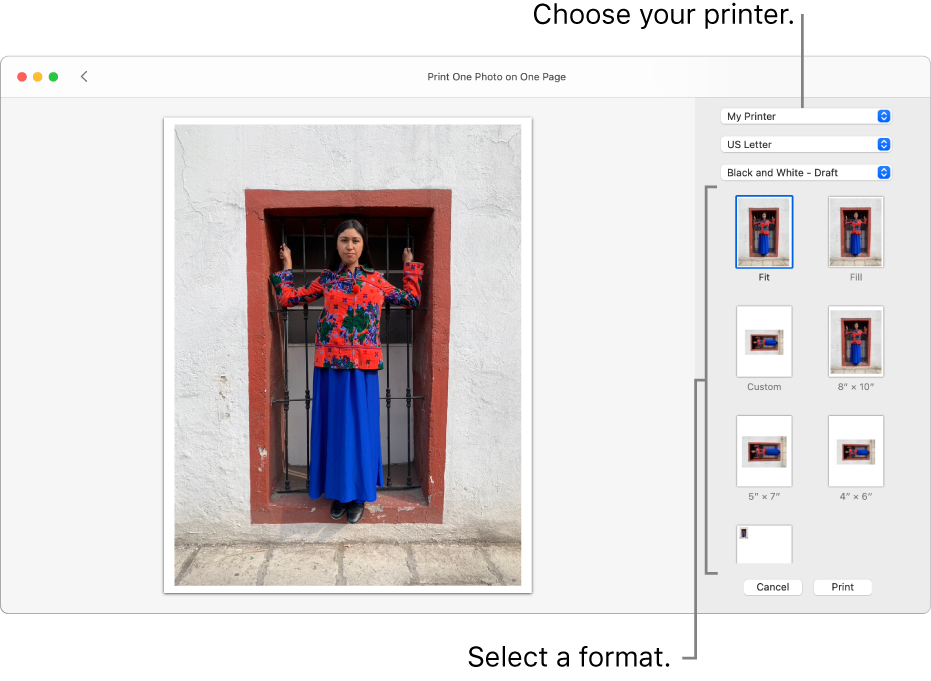Screen dimensions: 931x681
Task: Open the My Printer dropdown
Action: click(x=805, y=116)
